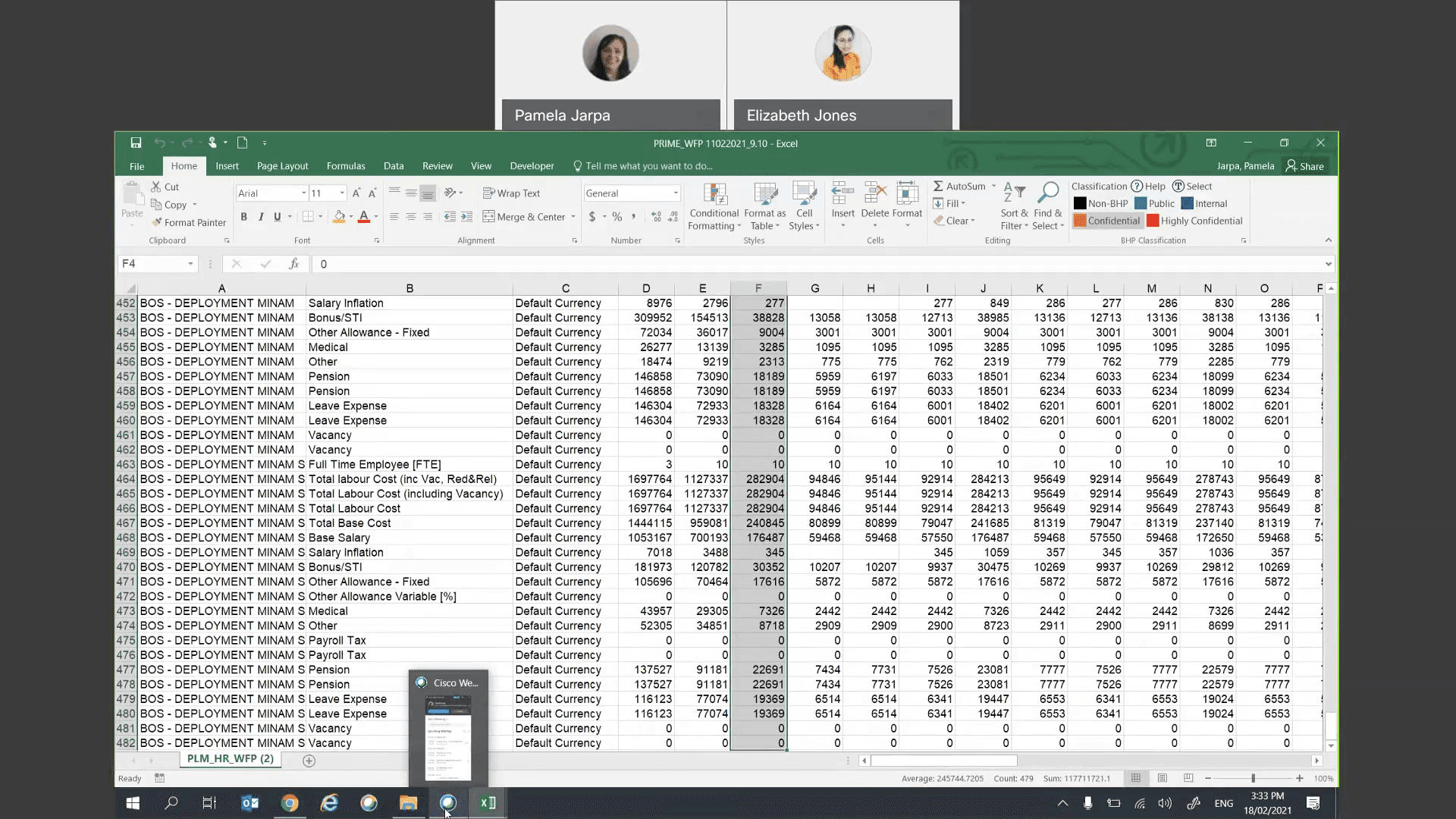
Task: Click the Share button
Action: click(x=1304, y=166)
